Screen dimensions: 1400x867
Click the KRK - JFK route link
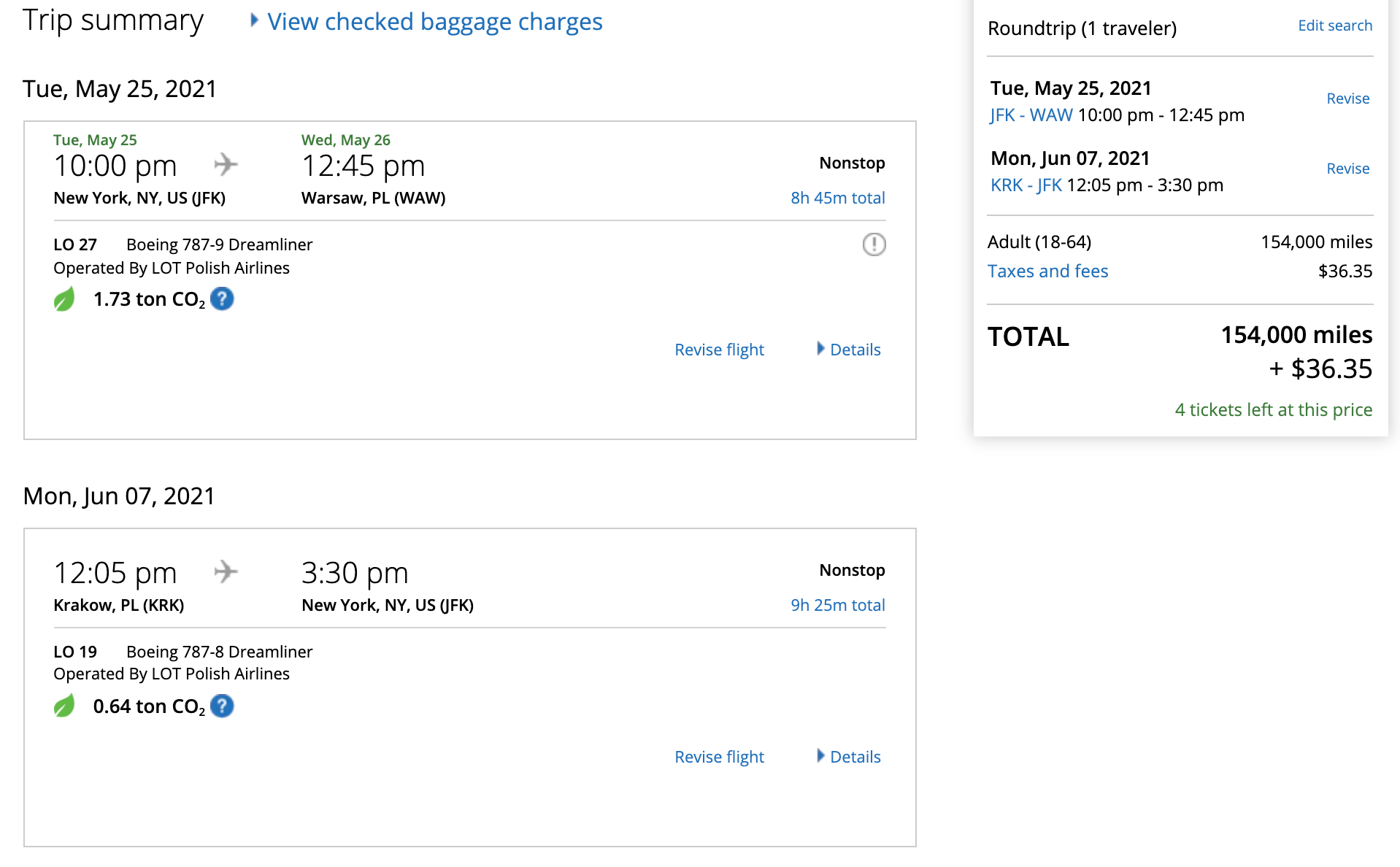click(x=1026, y=185)
